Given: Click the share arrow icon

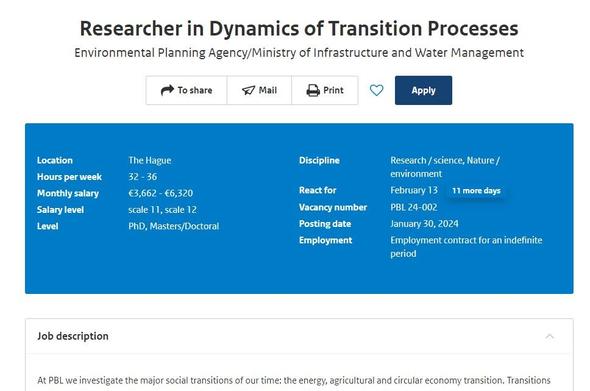Looking at the screenshot, I should [167, 90].
